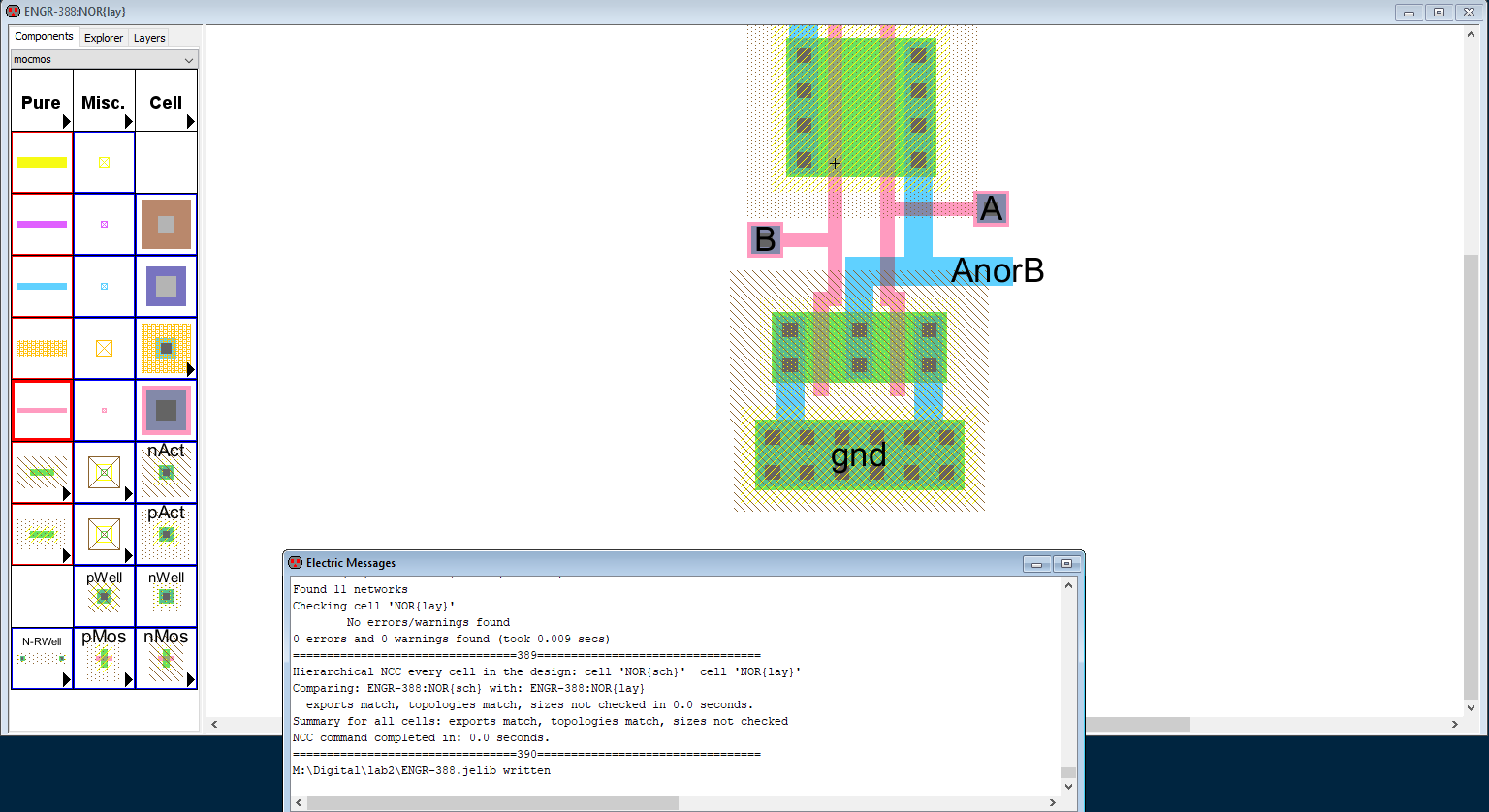Screen dimensions: 1489x812
Task: Select the nWell node
Action: (166, 596)
